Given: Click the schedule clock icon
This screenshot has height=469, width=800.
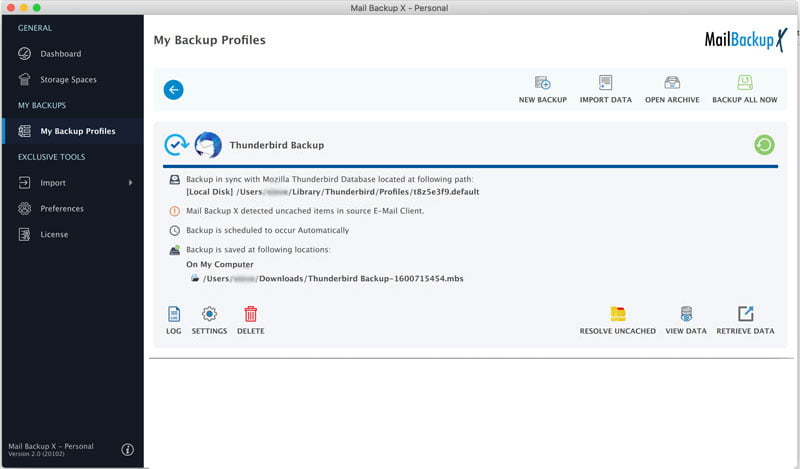Looking at the screenshot, I should click(174, 231).
